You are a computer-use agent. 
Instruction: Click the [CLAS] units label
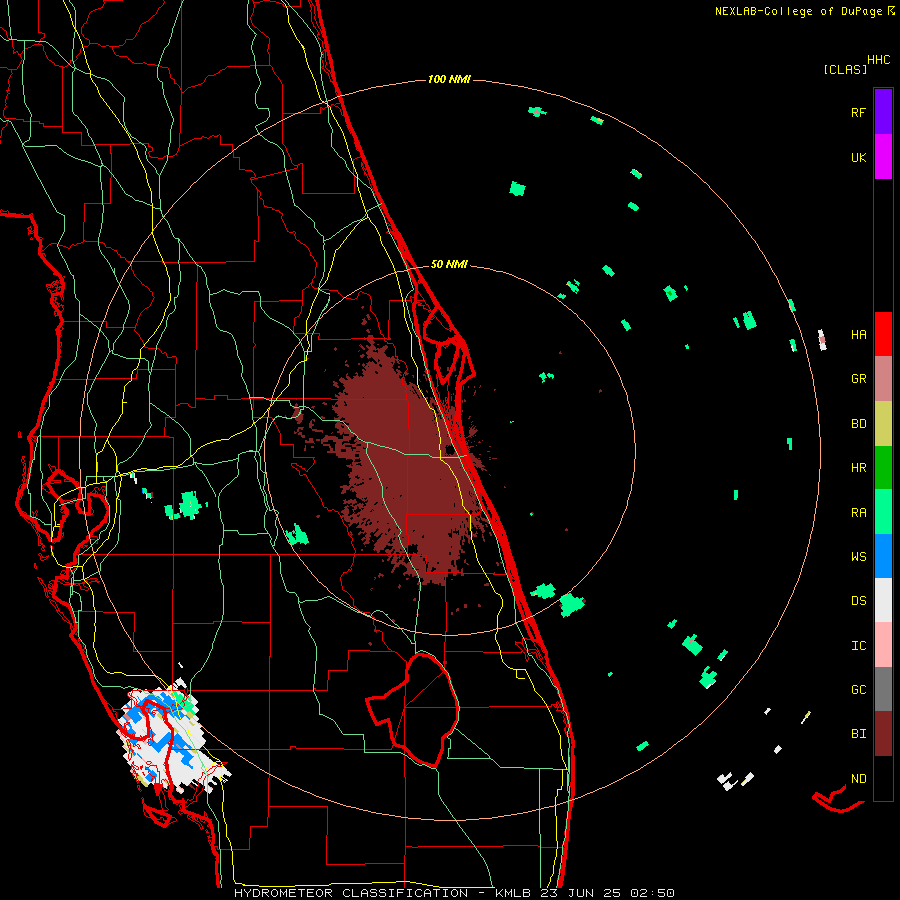845,70
